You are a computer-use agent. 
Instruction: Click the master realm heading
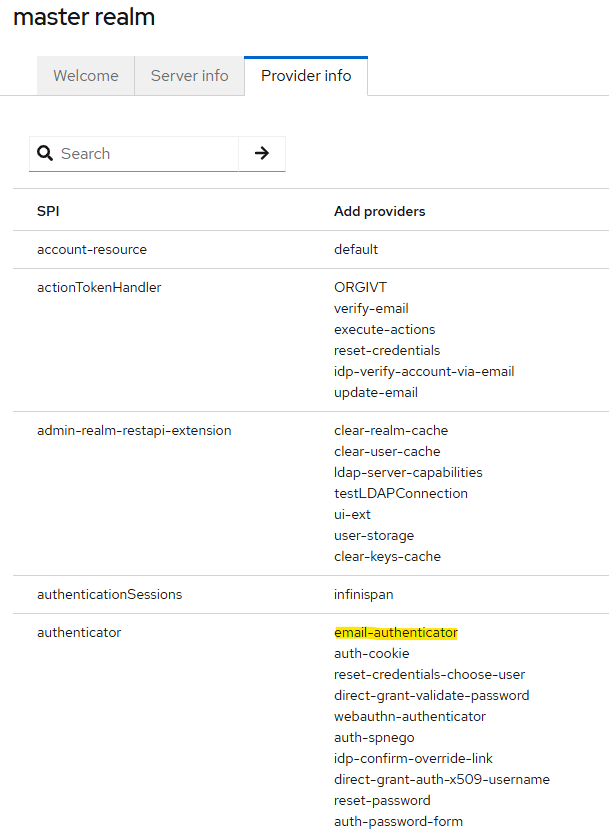(x=84, y=17)
